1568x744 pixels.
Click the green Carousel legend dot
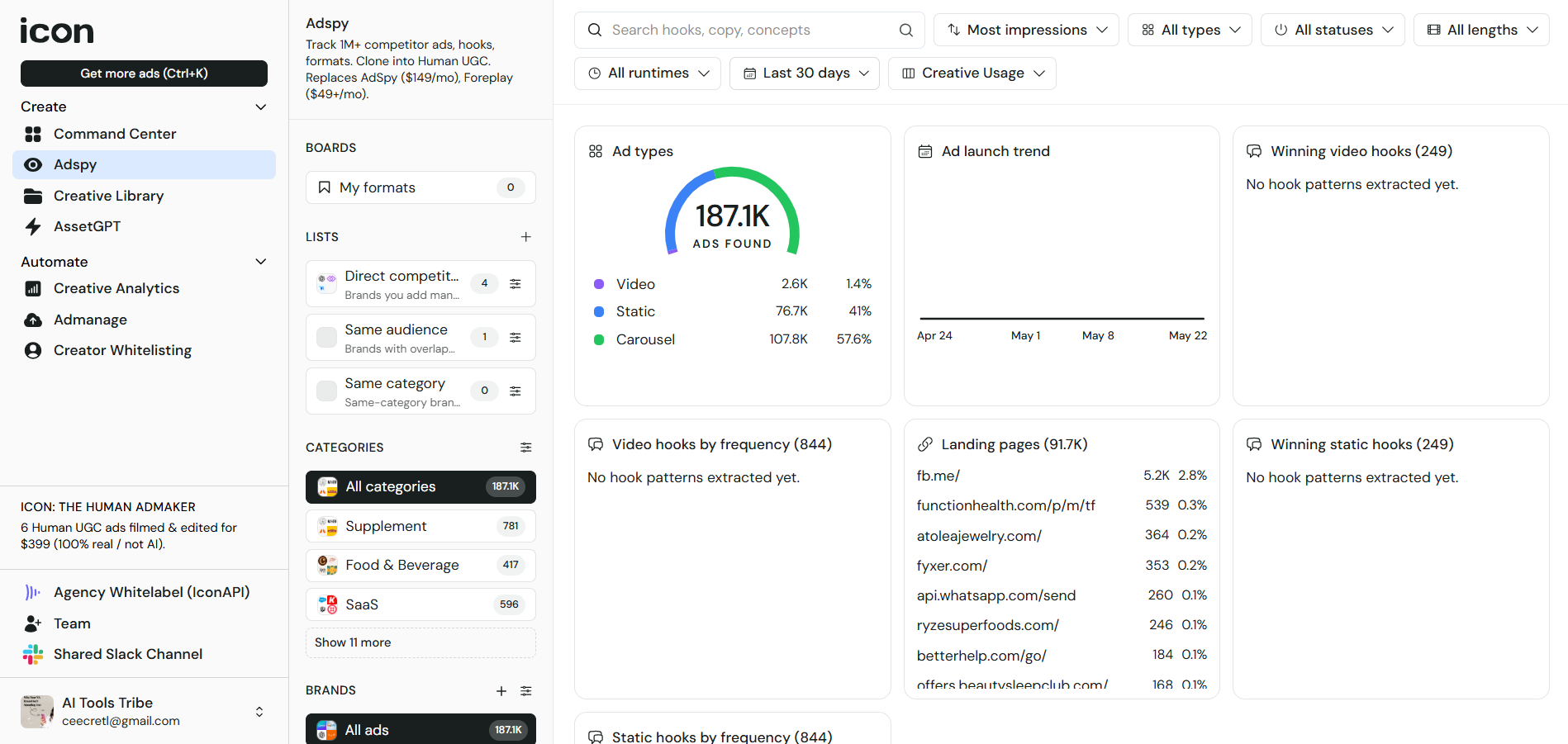click(599, 339)
